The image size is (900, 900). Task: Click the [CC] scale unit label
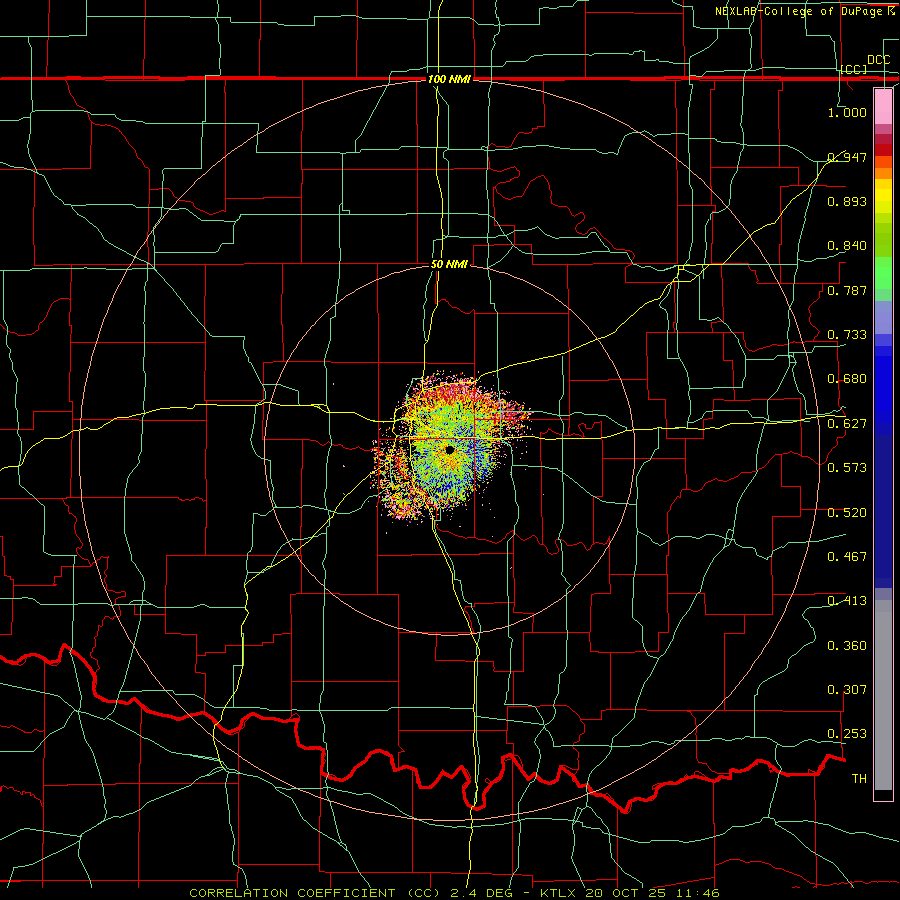click(x=854, y=69)
